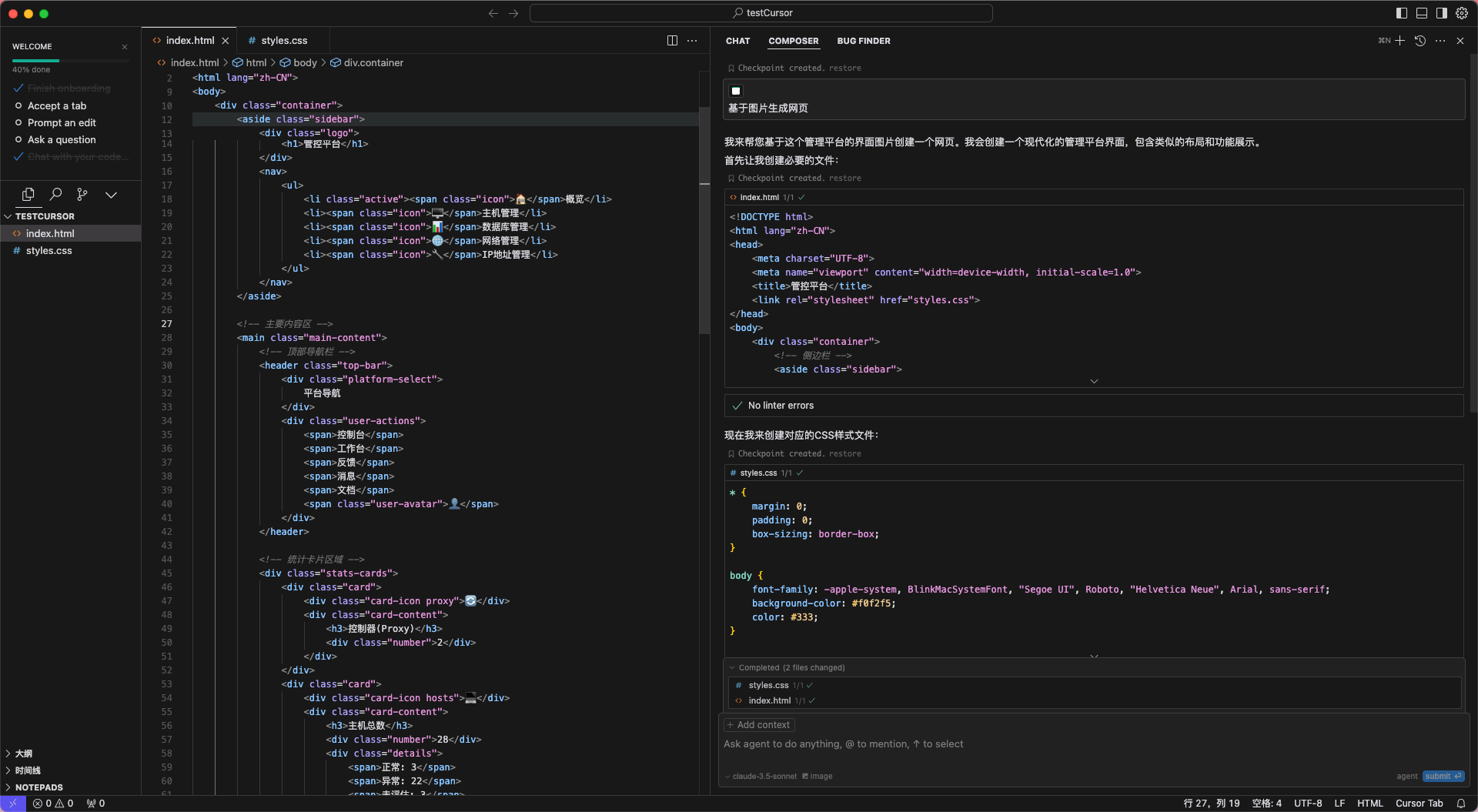Expand the styles.css code preview chevron

tap(1094, 656)
